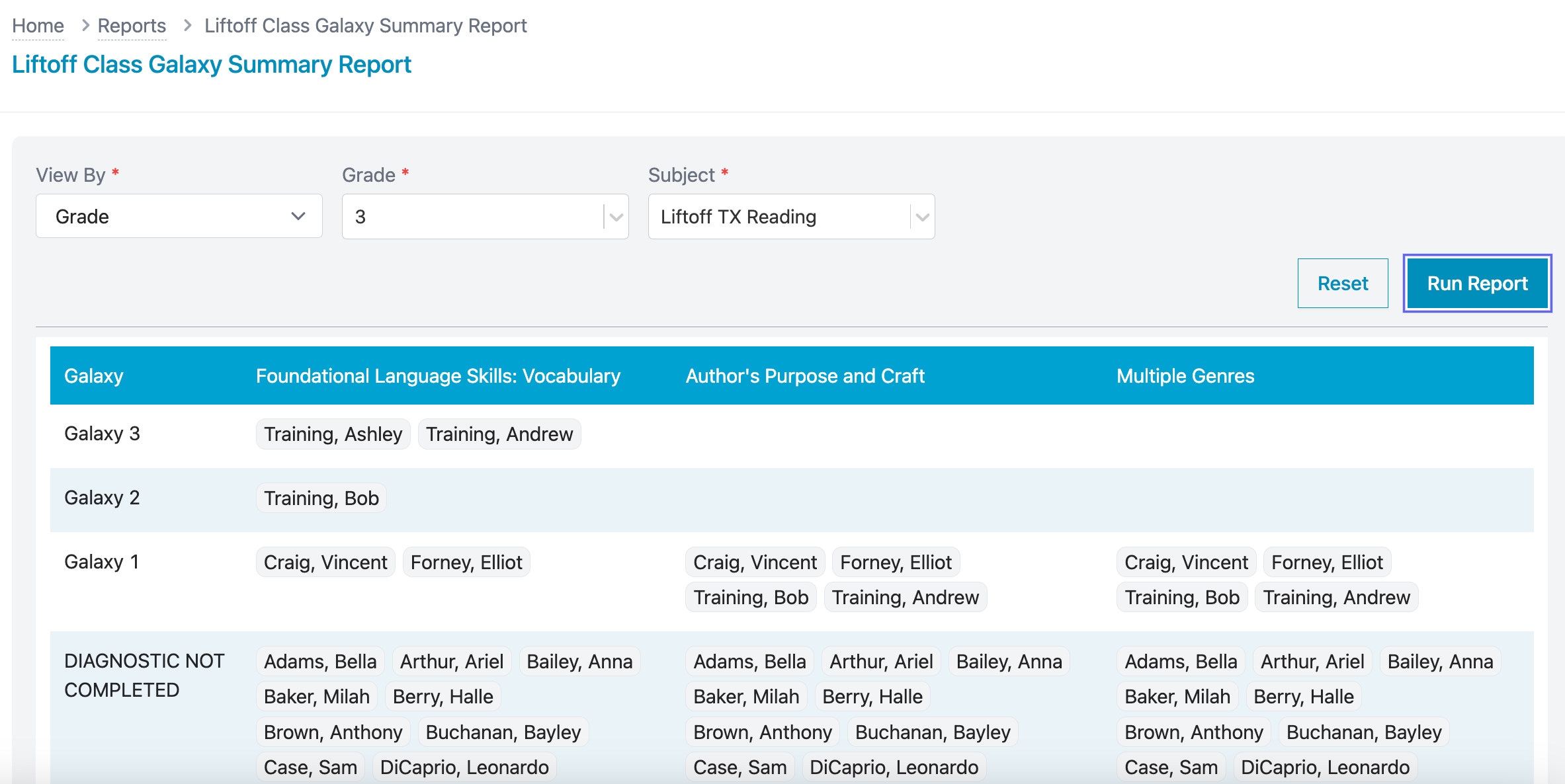Click the Liftoff Class Galaxy Summary Report breadcrumb

point(365,26)
